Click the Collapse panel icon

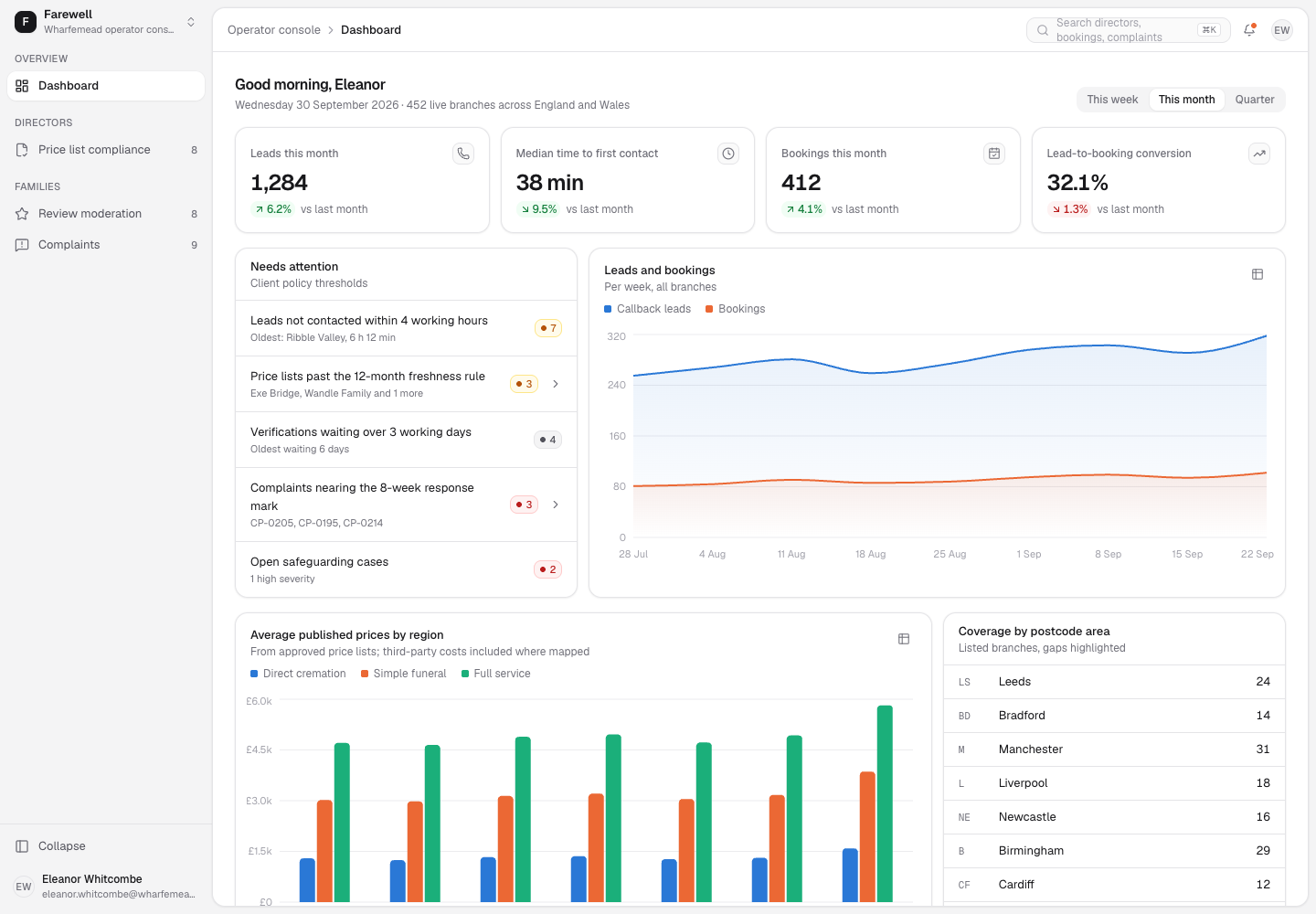pos(22,846)
